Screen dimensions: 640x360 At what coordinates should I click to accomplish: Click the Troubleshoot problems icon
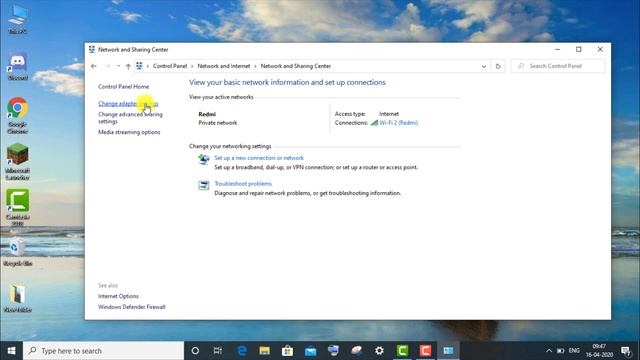click(204, 185)
